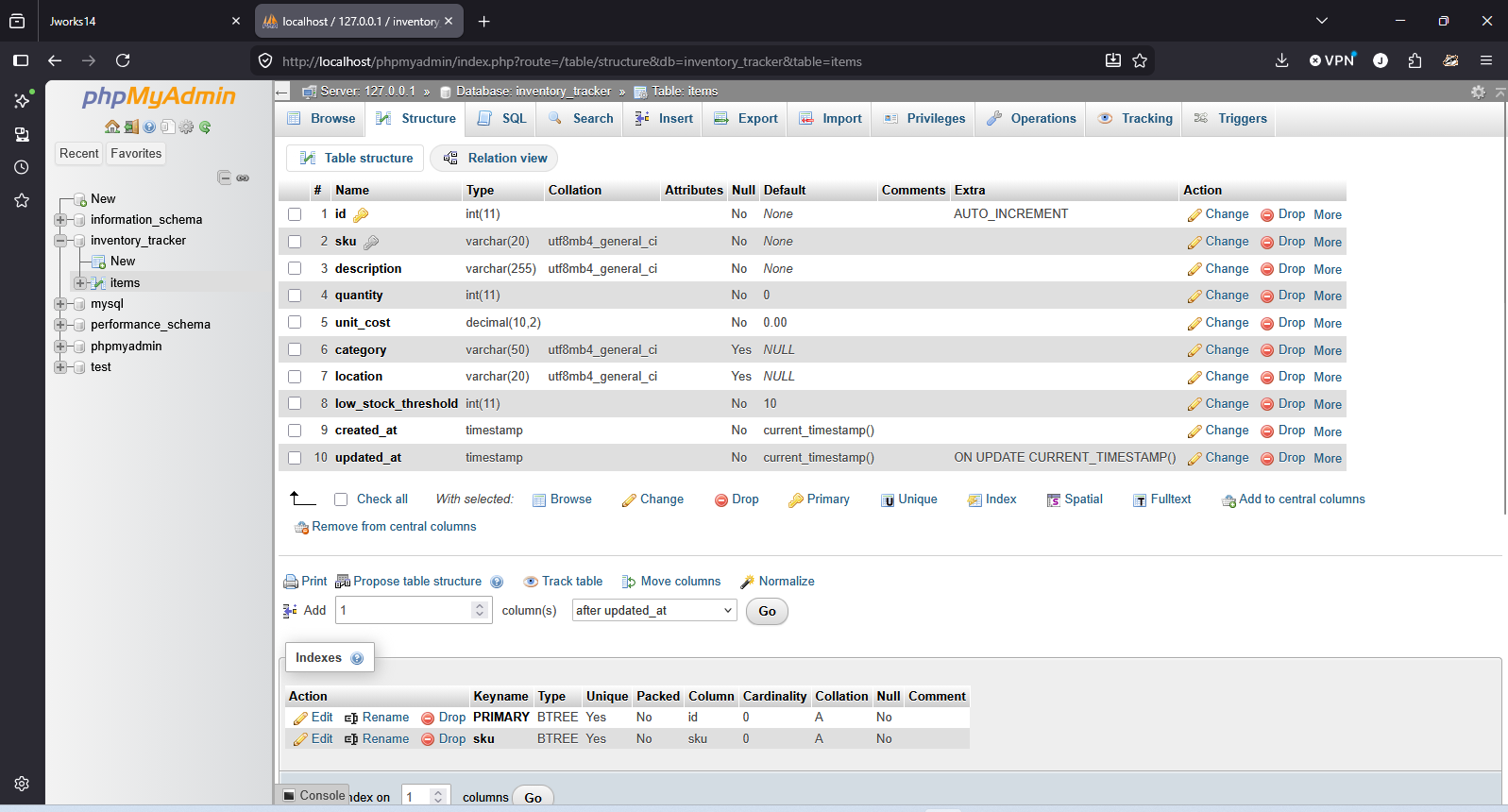Reload navigation panel with green refresh icon
The width and height of the screenshot is (1508, 812).
205,127
